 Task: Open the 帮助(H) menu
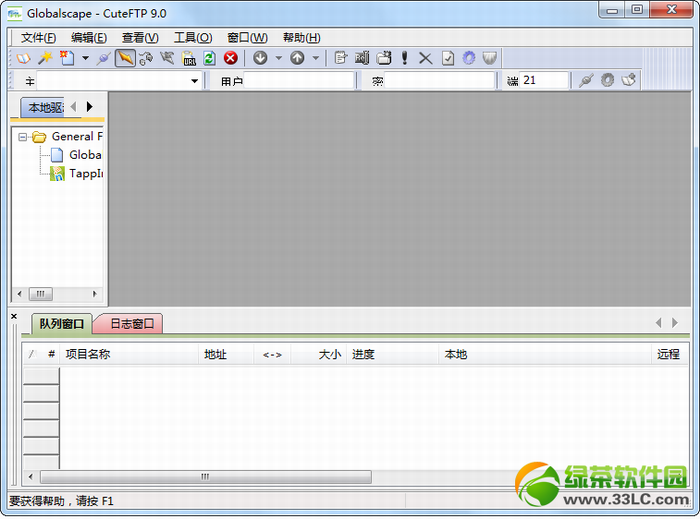(x=302, y=37)
